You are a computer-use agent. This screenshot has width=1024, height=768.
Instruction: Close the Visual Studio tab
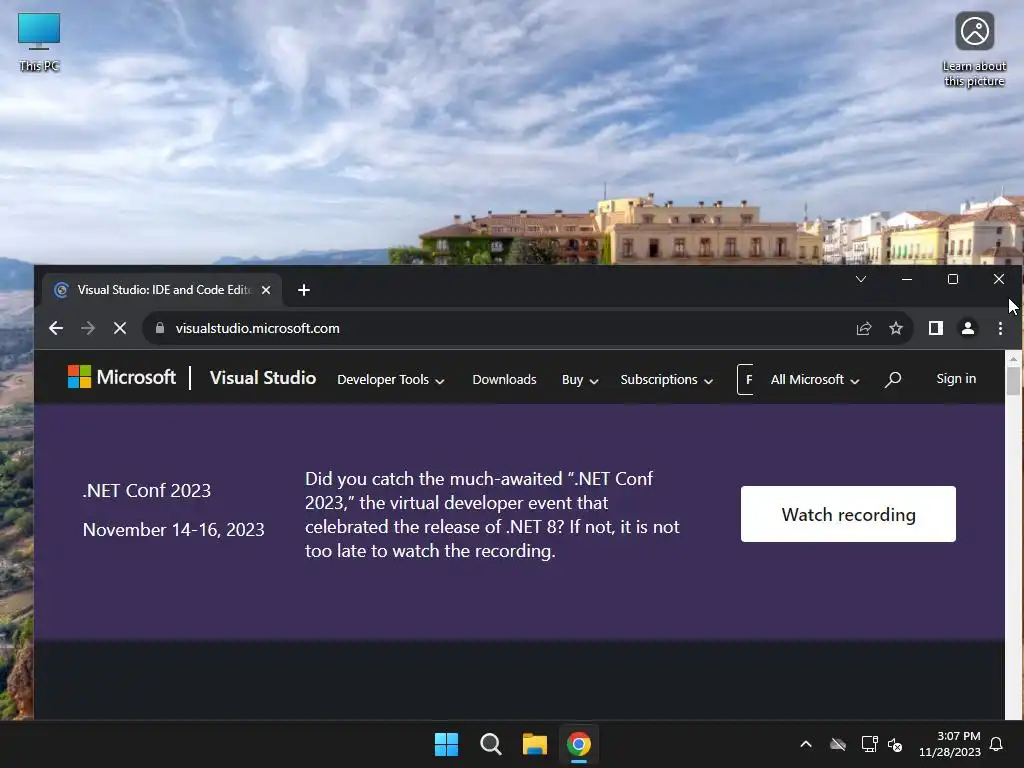[x=266, y=290]
